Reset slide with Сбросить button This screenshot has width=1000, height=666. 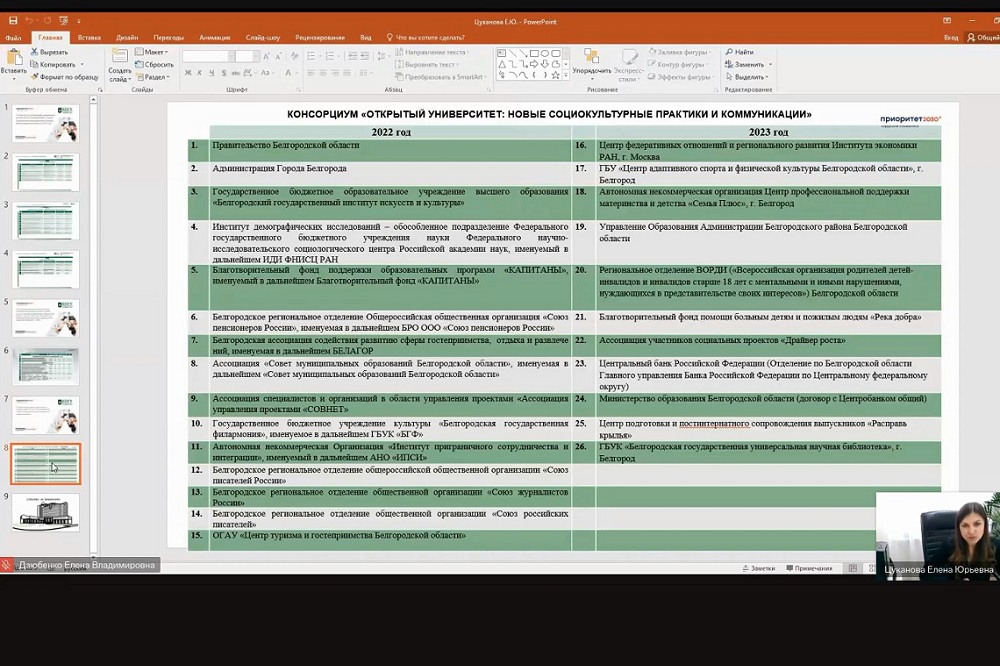155,64
